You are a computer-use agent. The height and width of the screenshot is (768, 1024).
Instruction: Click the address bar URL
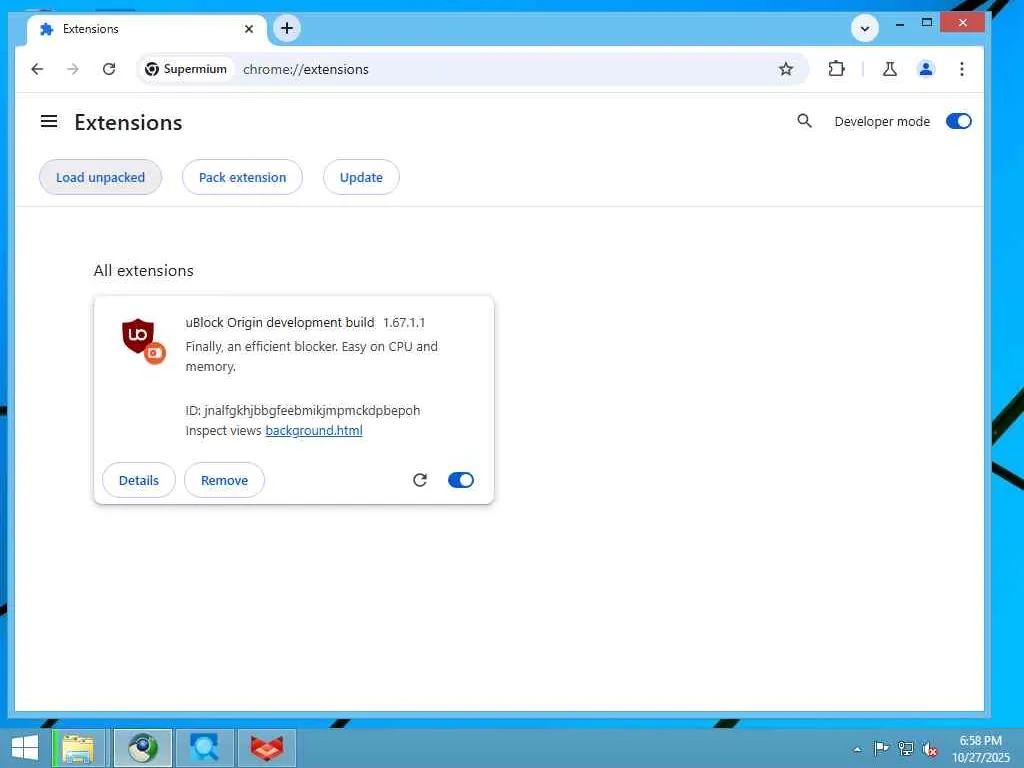pos(306,69)
